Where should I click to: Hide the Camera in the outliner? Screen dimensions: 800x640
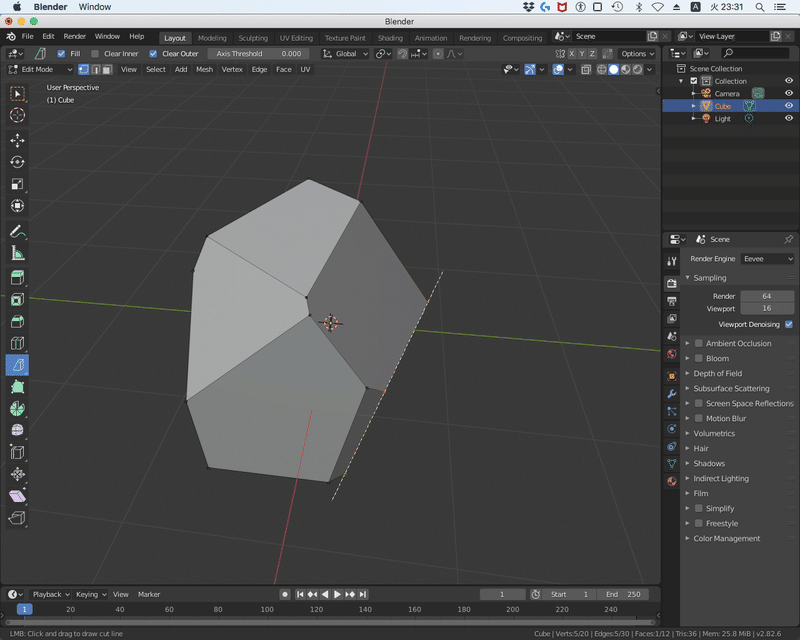(x=788, y=94)
